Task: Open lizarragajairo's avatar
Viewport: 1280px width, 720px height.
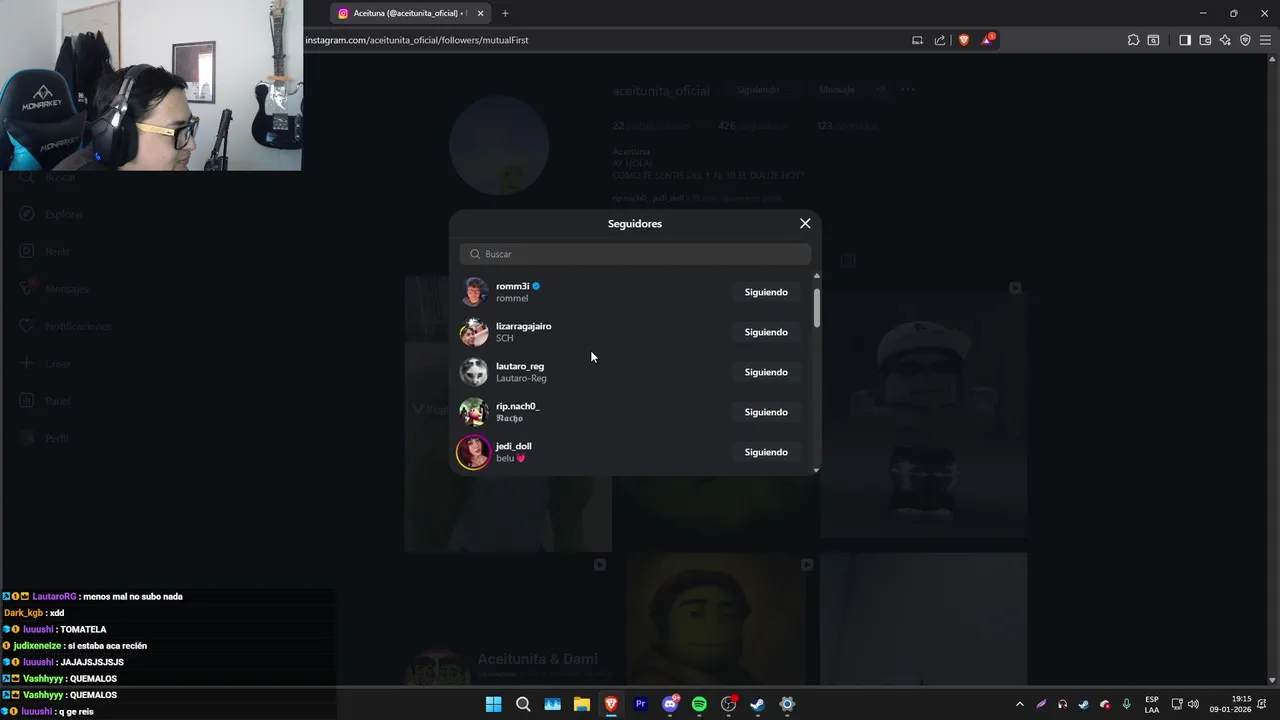Action: click(474, 332)
